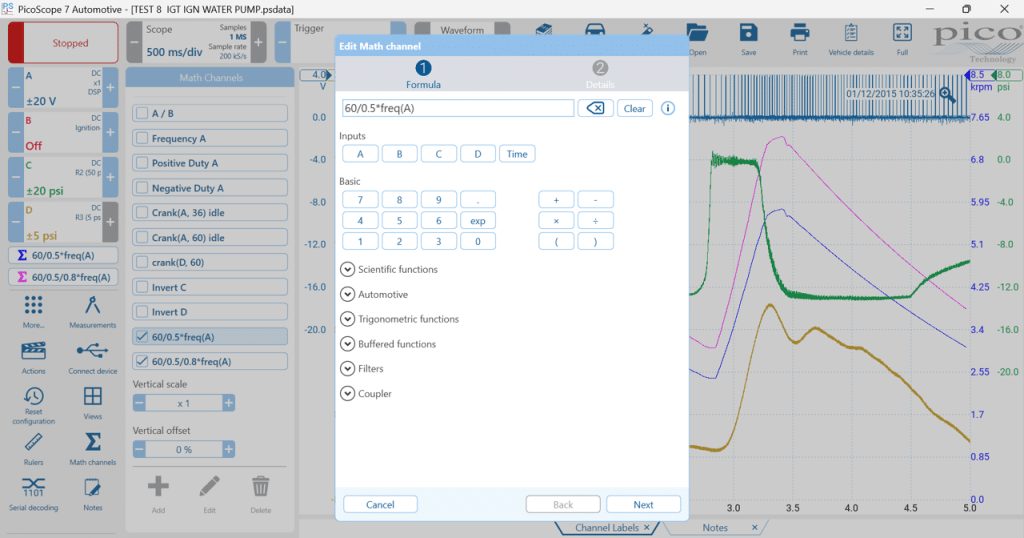Expand the Coupler section
Viewport: 1024px width, 538px height.
tap(347, 393)
